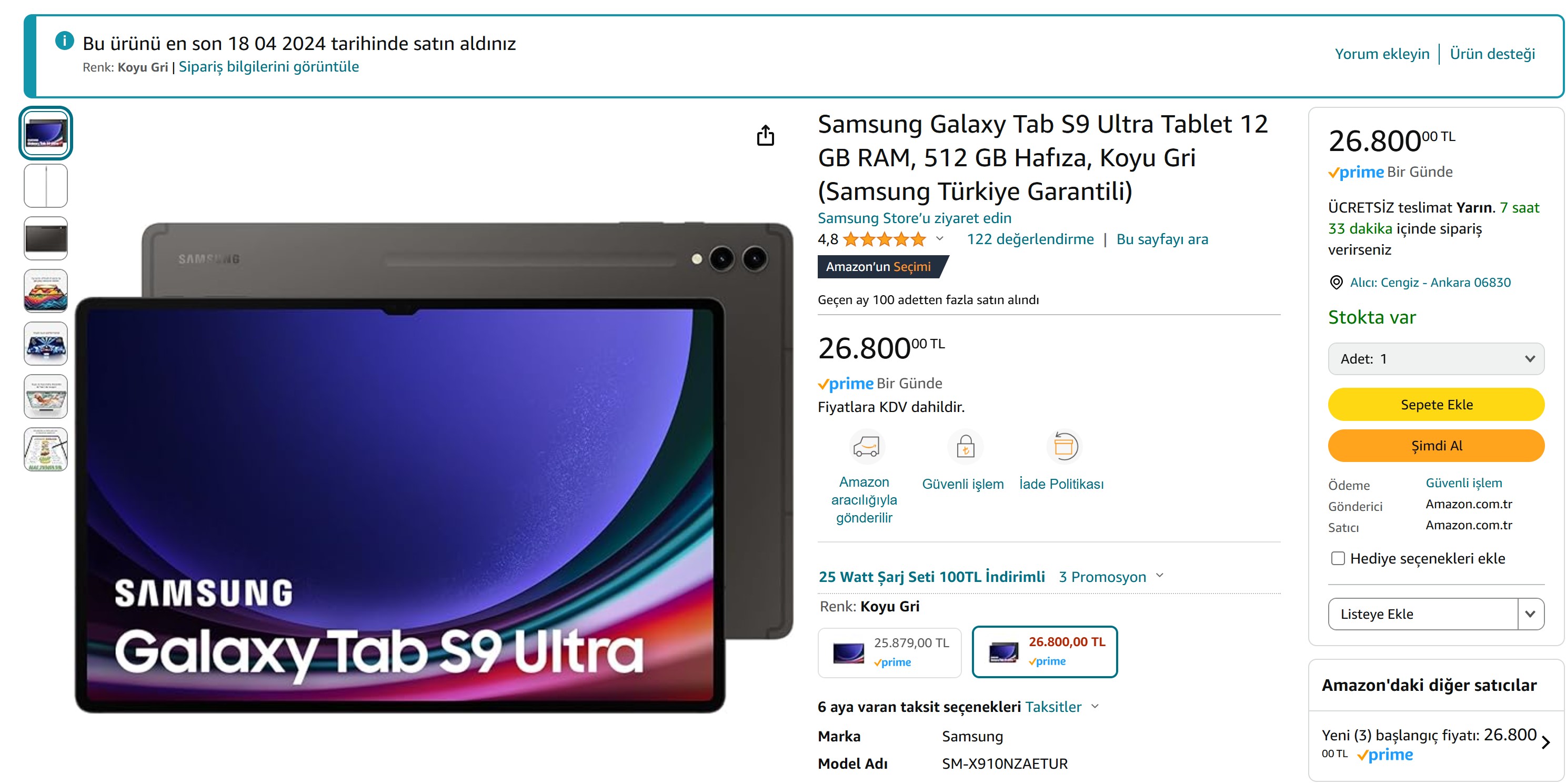The width and height of the screenshot is (1566, 784).
Task: Click the five-star rating icons
Action: click(885, 239)
